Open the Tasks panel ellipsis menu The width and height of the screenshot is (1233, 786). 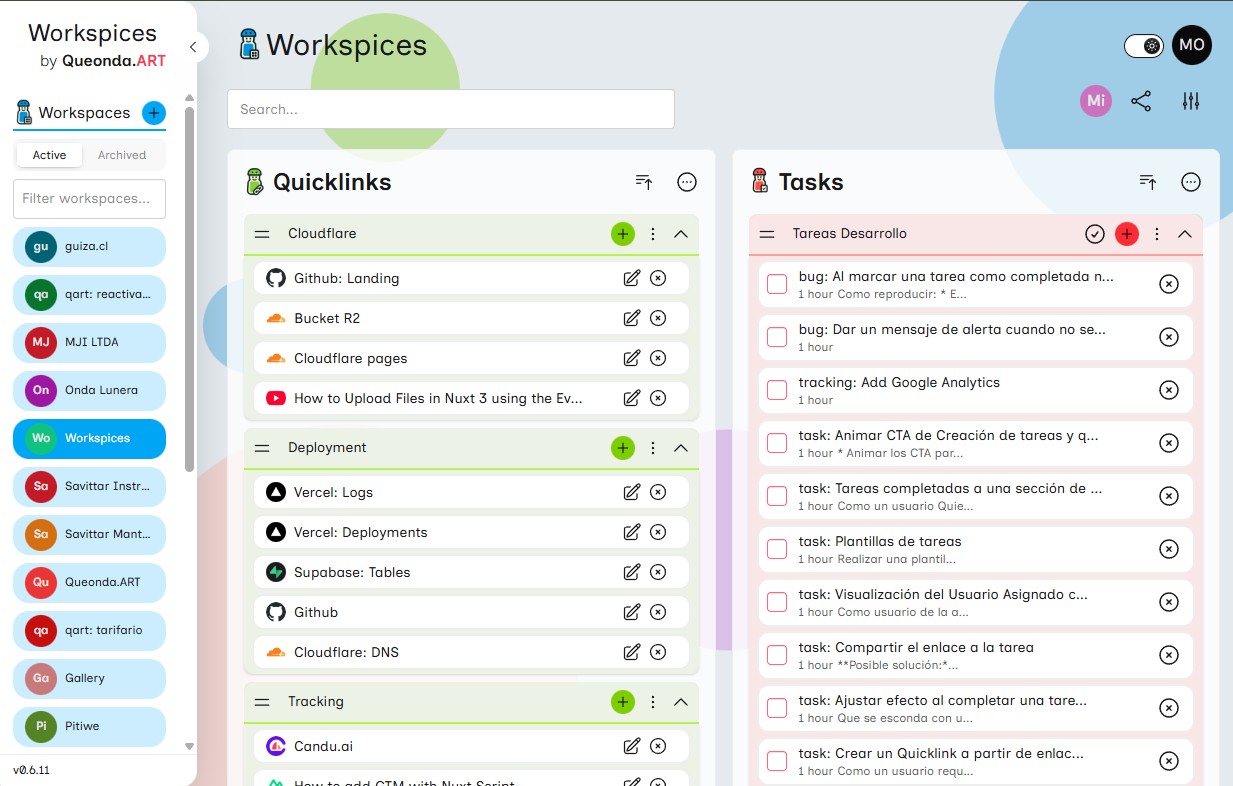1191,182
